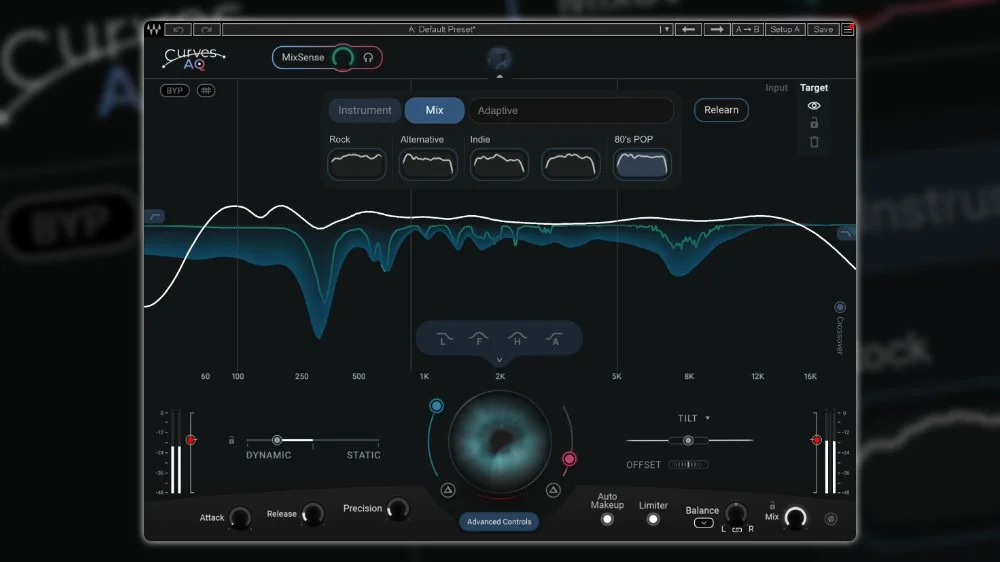The image size is (1000, 562).
Task: Click the Precision knob
Action: [397, 508]
